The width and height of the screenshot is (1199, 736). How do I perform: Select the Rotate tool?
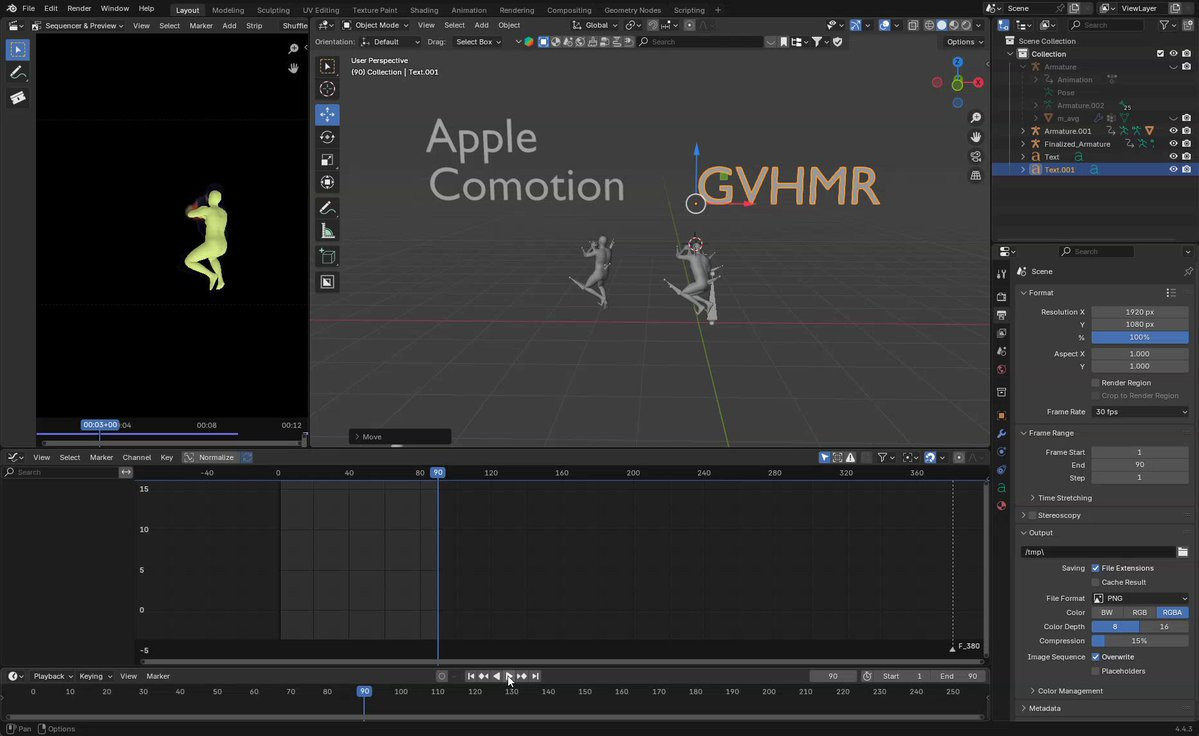(x=327, y=138)
